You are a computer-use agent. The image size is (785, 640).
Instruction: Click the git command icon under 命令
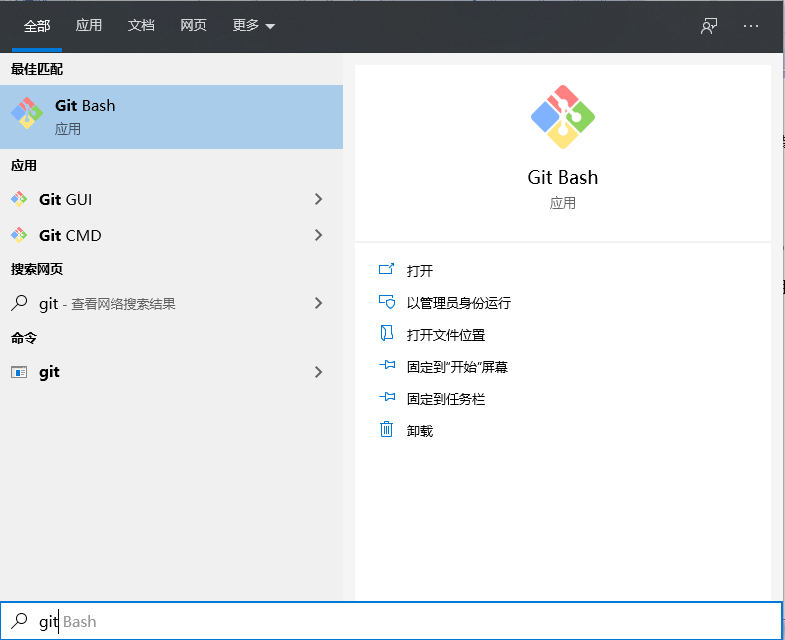pyautogui.click(x=19, y=372)
